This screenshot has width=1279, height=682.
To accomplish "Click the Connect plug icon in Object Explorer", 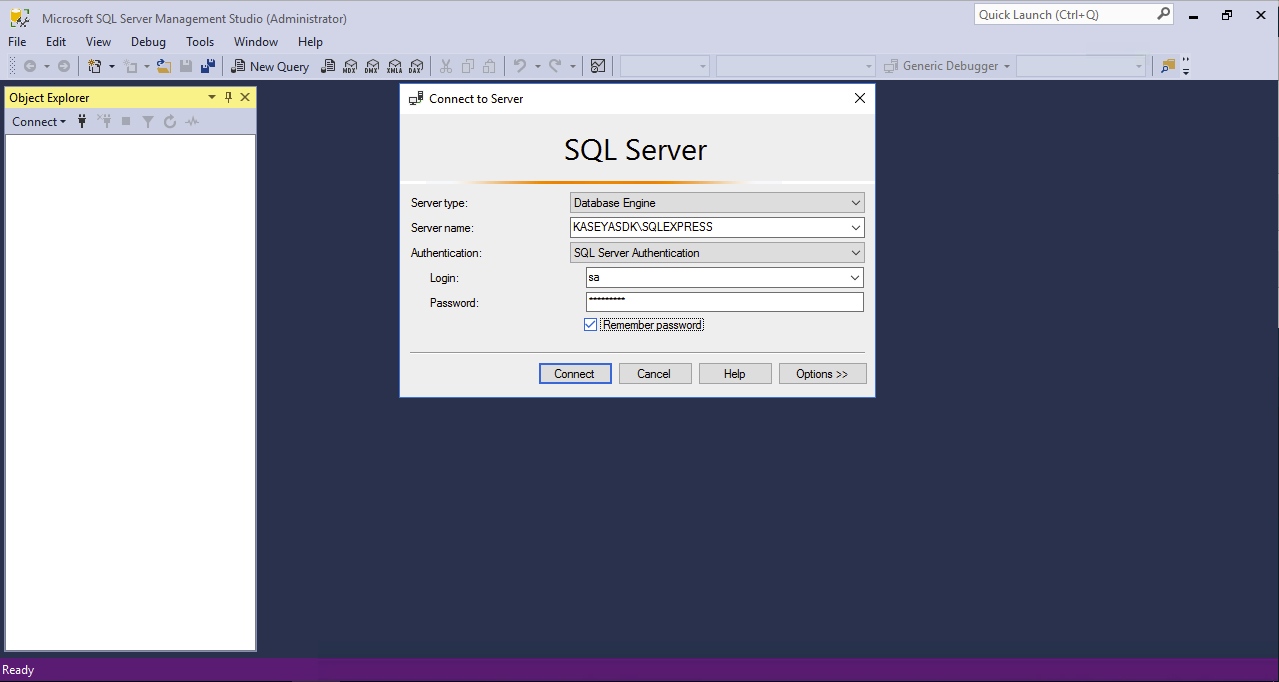I will tap(82, 122).
